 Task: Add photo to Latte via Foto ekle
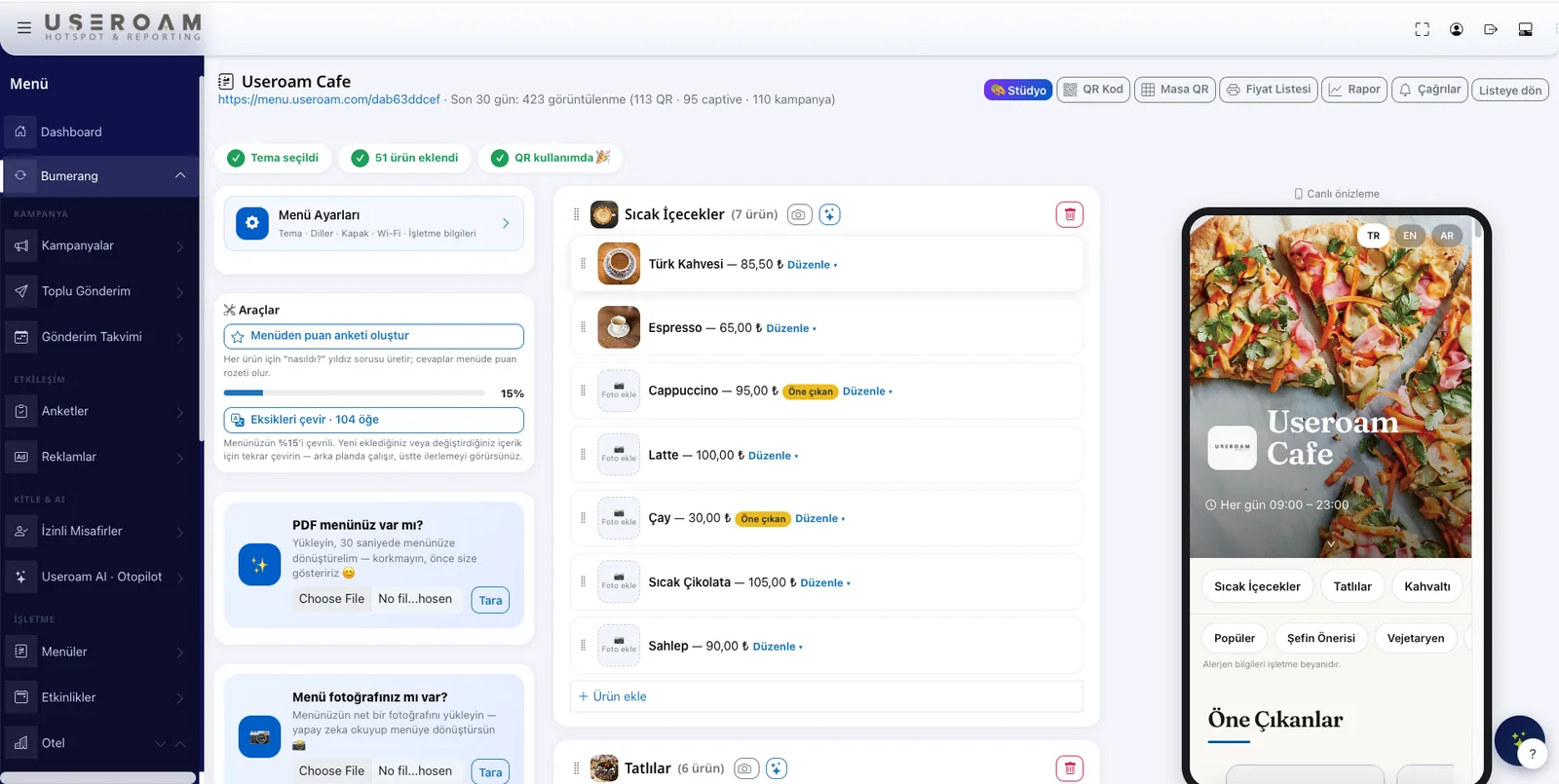(x=619, y=454)
